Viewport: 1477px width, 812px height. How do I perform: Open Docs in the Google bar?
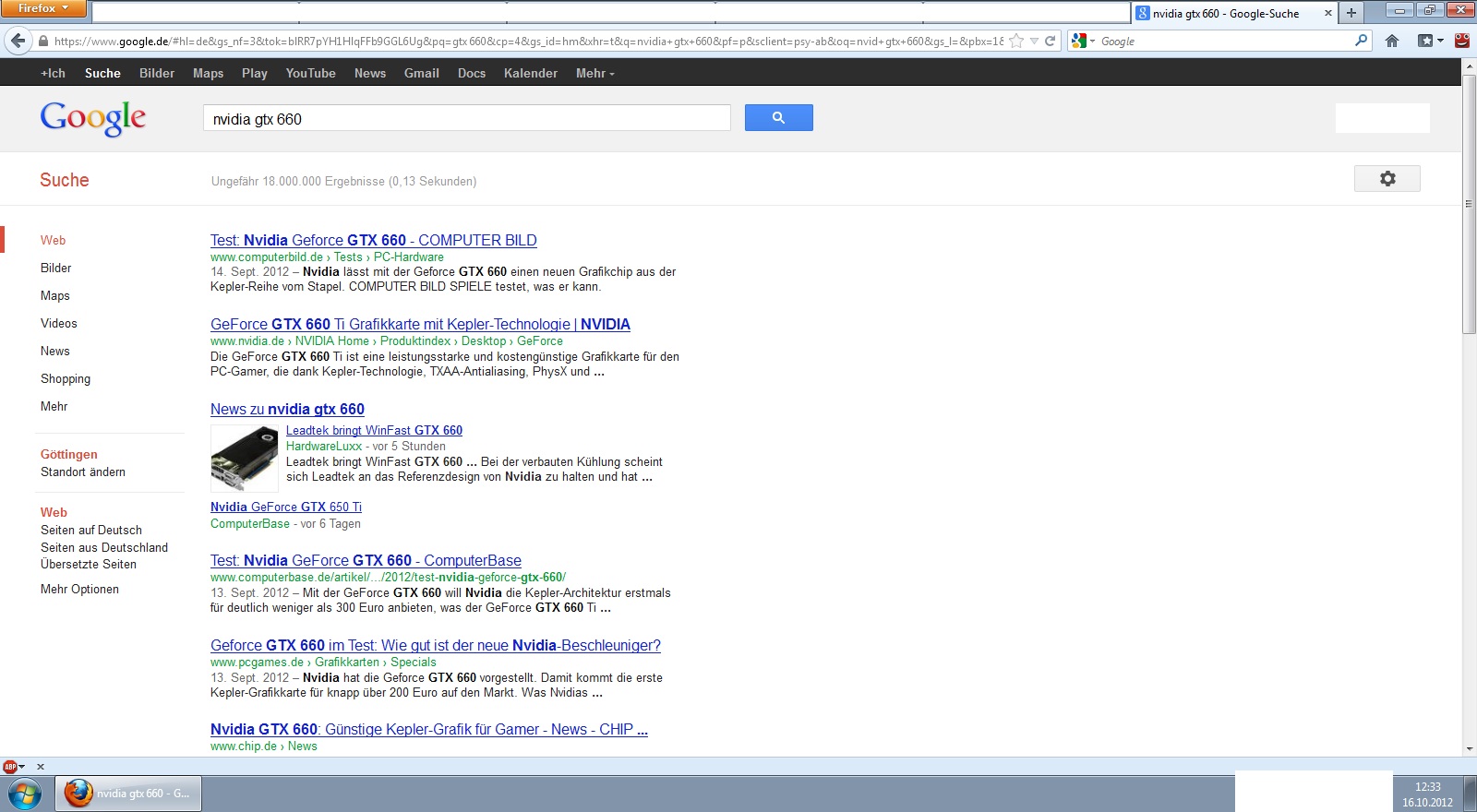pos(472,73)
